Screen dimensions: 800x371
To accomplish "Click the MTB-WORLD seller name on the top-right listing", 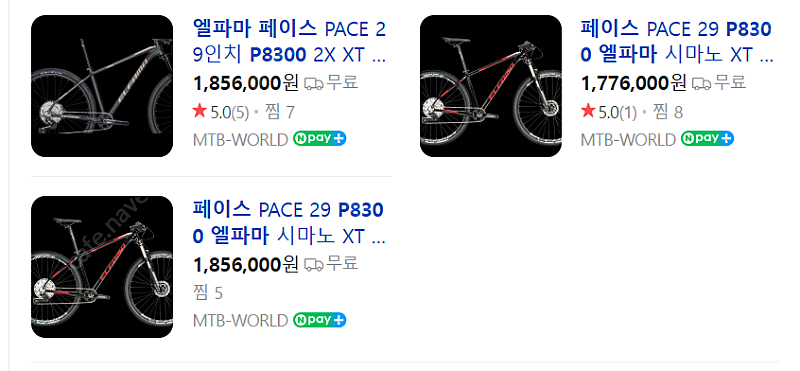I will [x=629, y=139].
